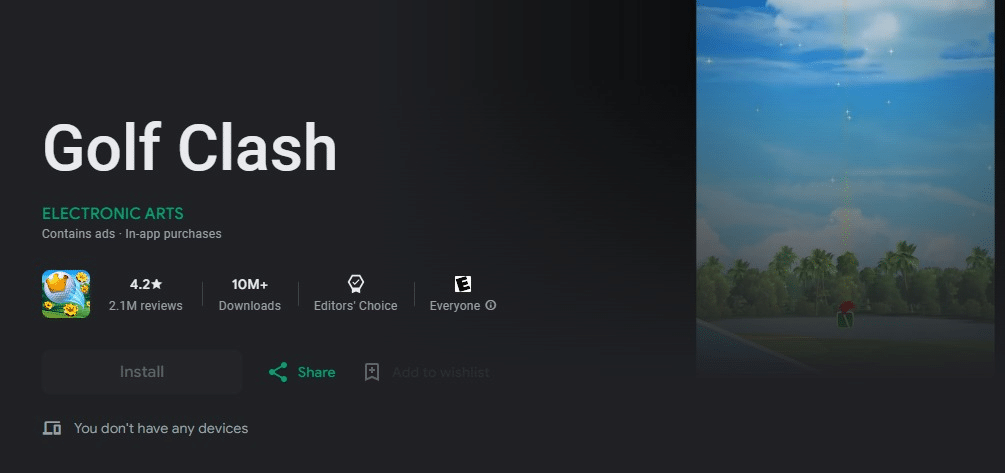Click the 'Contains ads · In-app purchases' text
1005x473 pixels.
131,234
